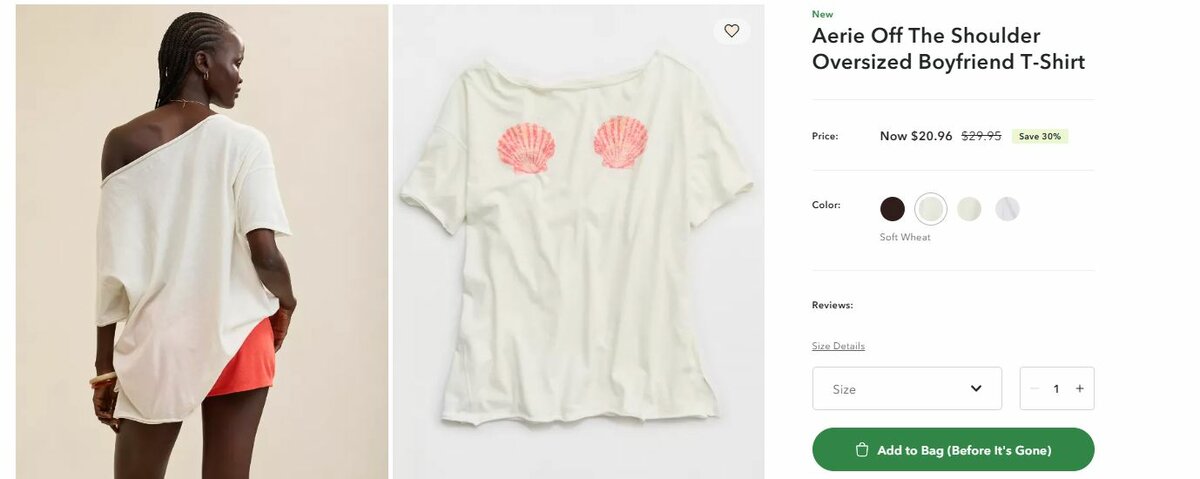Screen dimensions: 1200x479
Task: Click the quantity number field
Action: click(1056, 389)
